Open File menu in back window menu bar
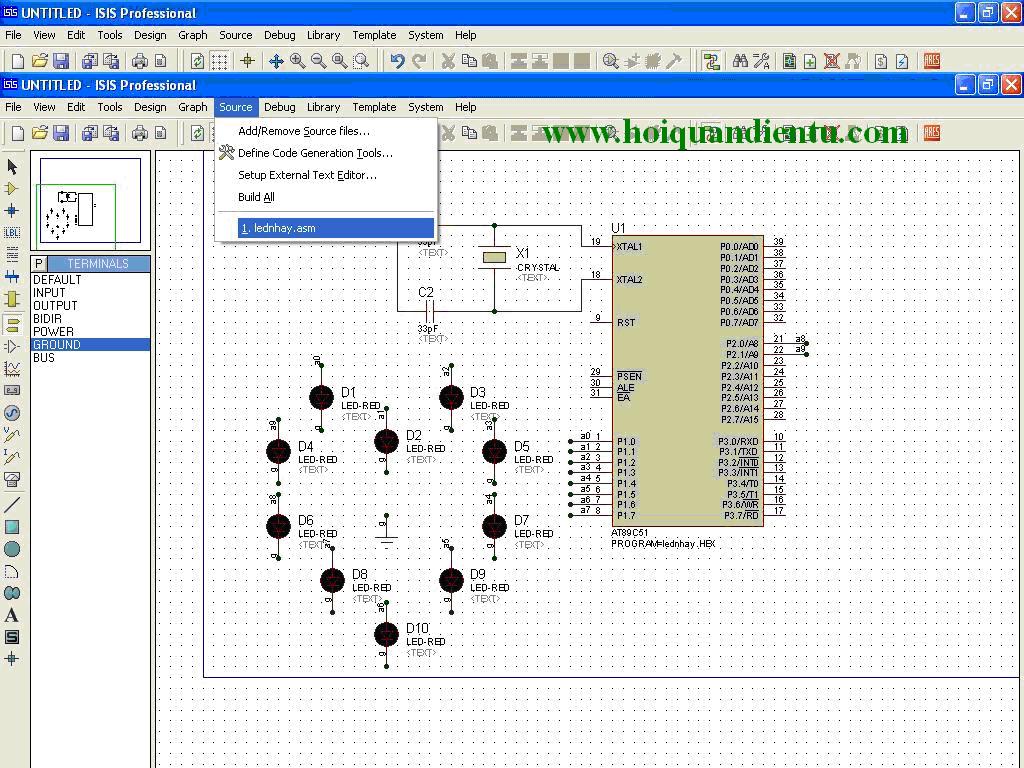Viewport: 1024px width, 768px height. point(13,35)
